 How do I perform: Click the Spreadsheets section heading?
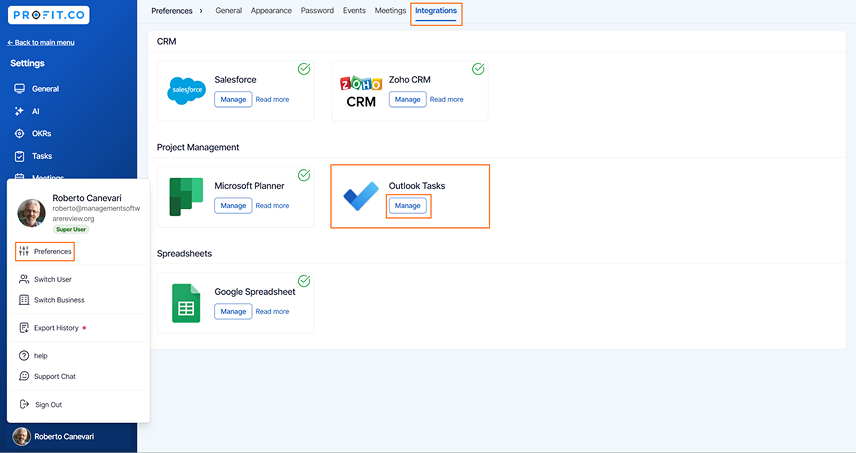[184, 254]
